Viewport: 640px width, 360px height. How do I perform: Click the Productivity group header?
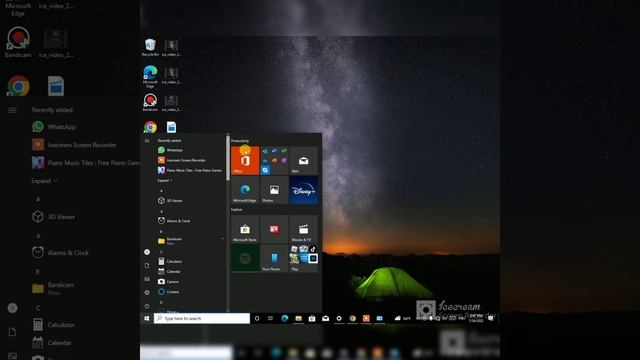point(240,141)
